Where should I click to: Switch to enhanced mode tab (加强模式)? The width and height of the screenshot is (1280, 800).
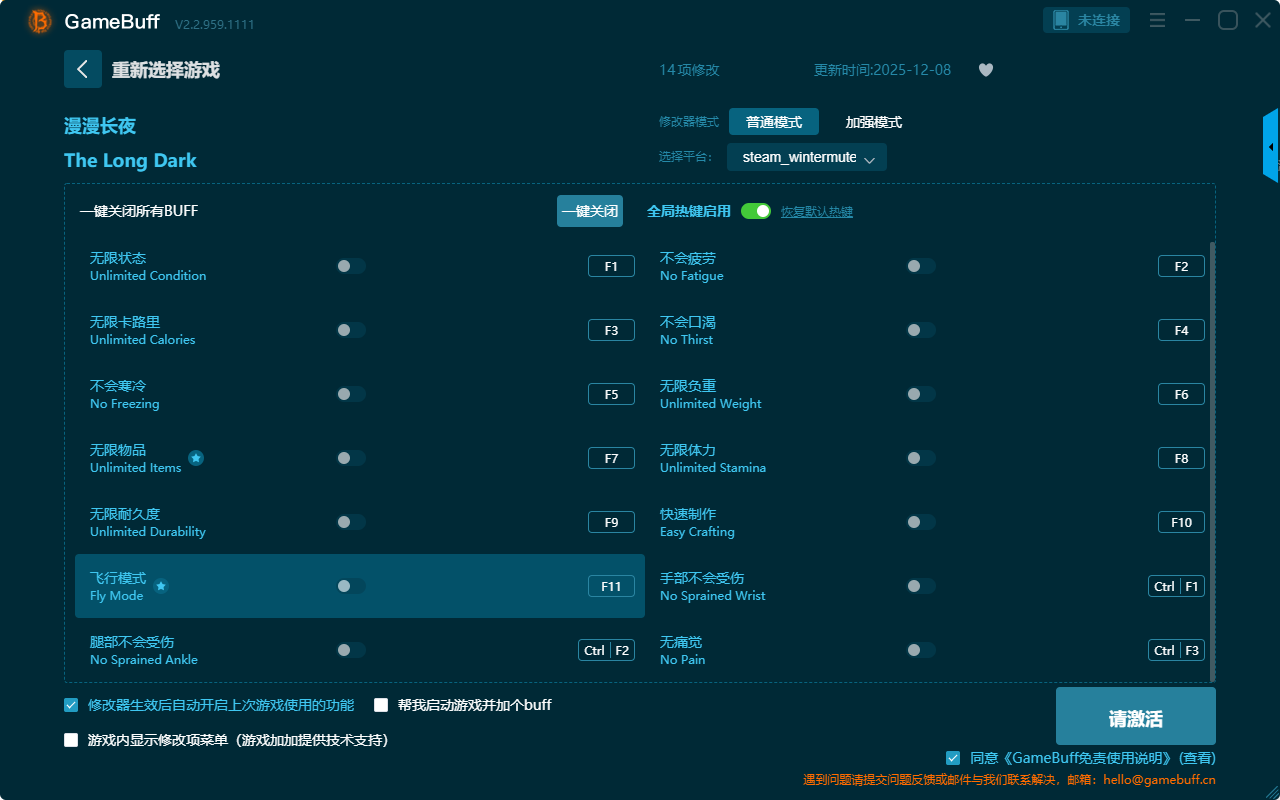(873, 122)
